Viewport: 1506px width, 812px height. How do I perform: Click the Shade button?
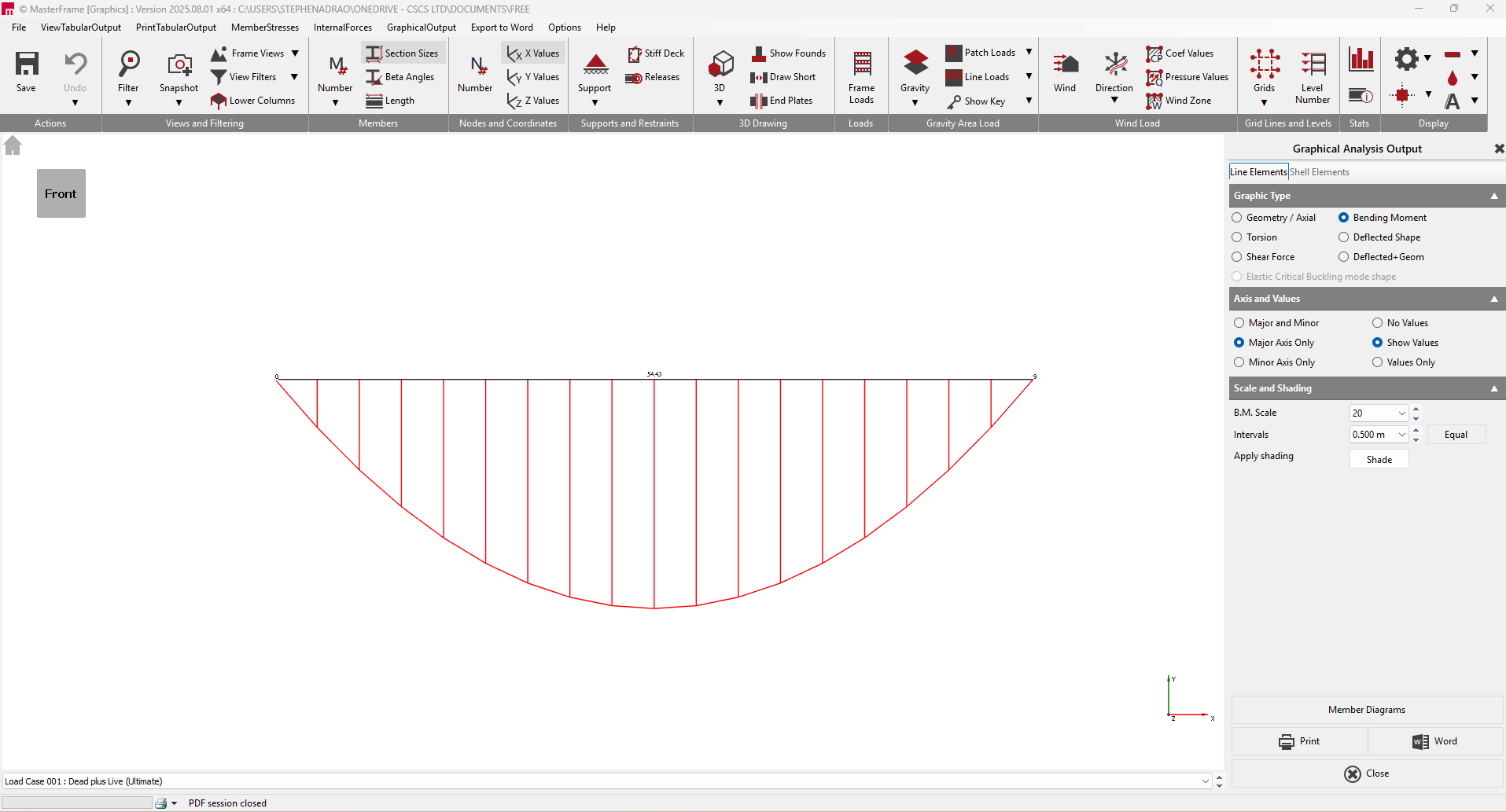point(1379,459)
